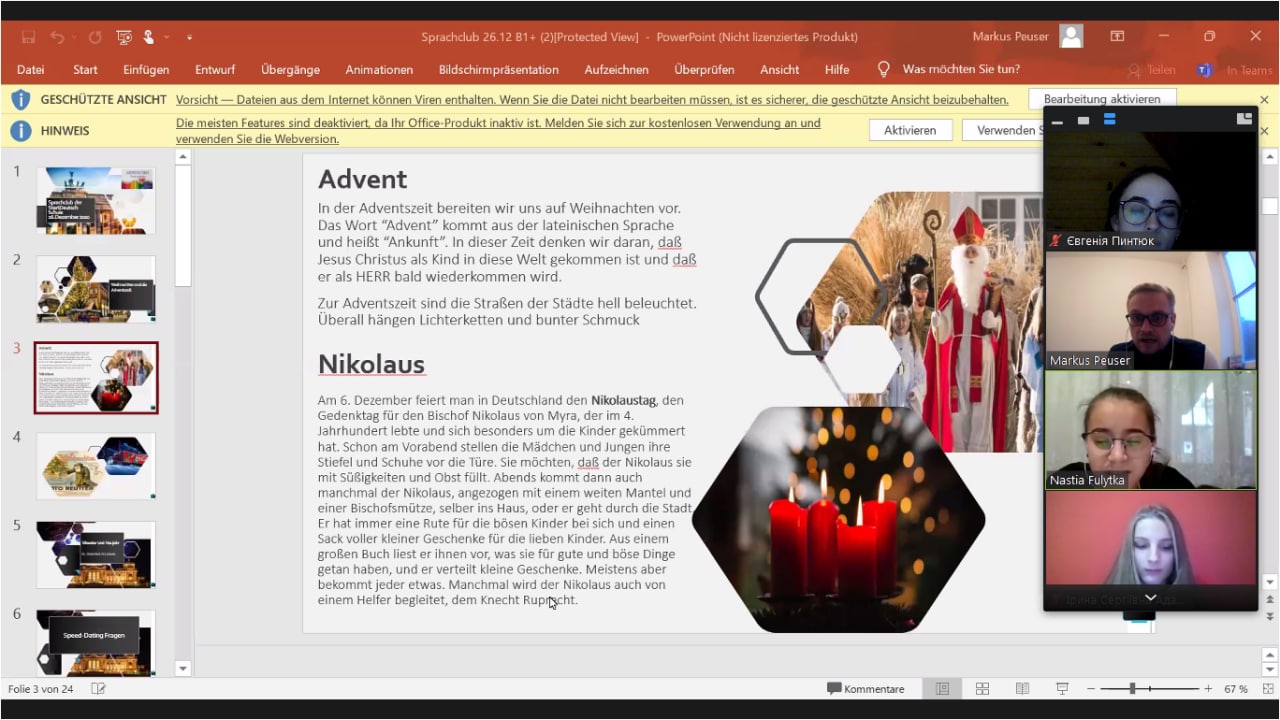Click Markus Peuser account avatar
Viewport: 1280px width, 720px height.
(x=1071, y=37)
